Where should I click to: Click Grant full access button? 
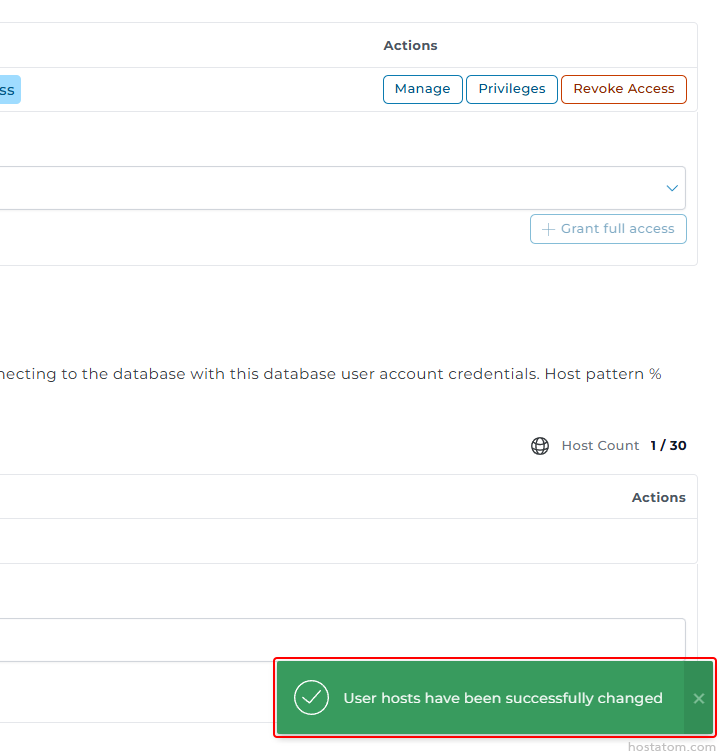pos(608,229)
